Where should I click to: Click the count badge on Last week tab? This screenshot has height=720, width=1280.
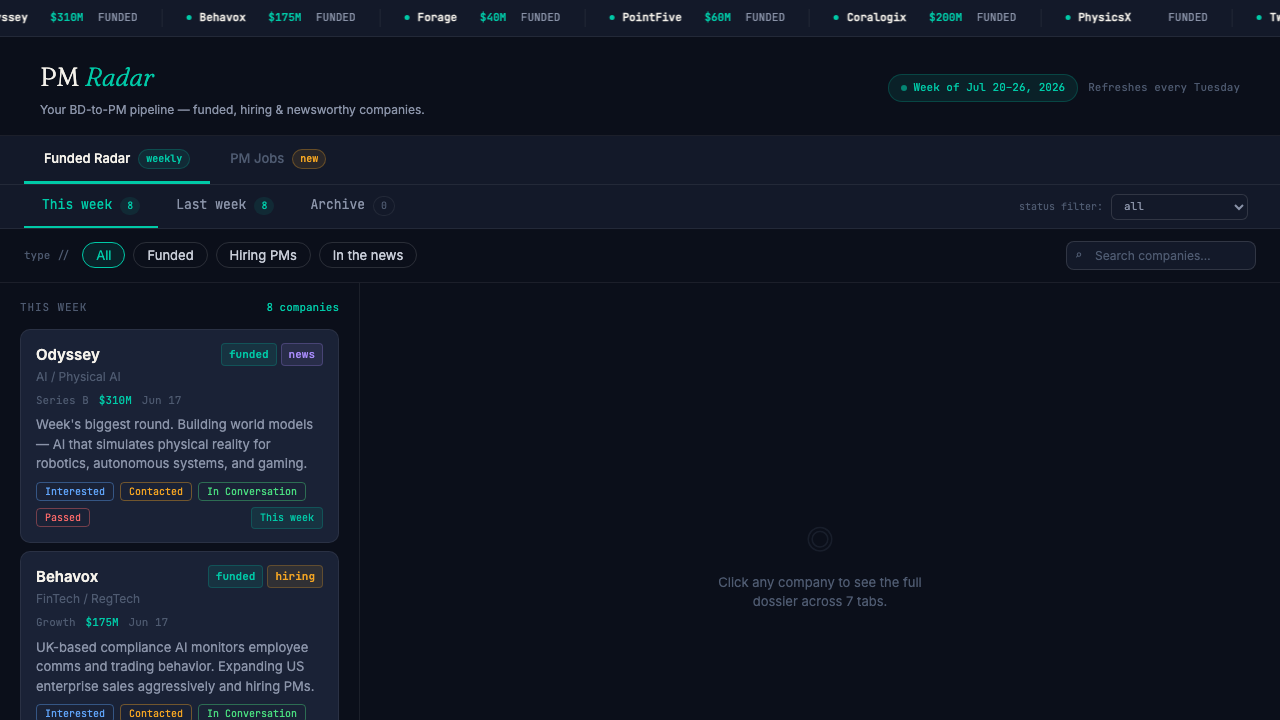click(264, 206)
